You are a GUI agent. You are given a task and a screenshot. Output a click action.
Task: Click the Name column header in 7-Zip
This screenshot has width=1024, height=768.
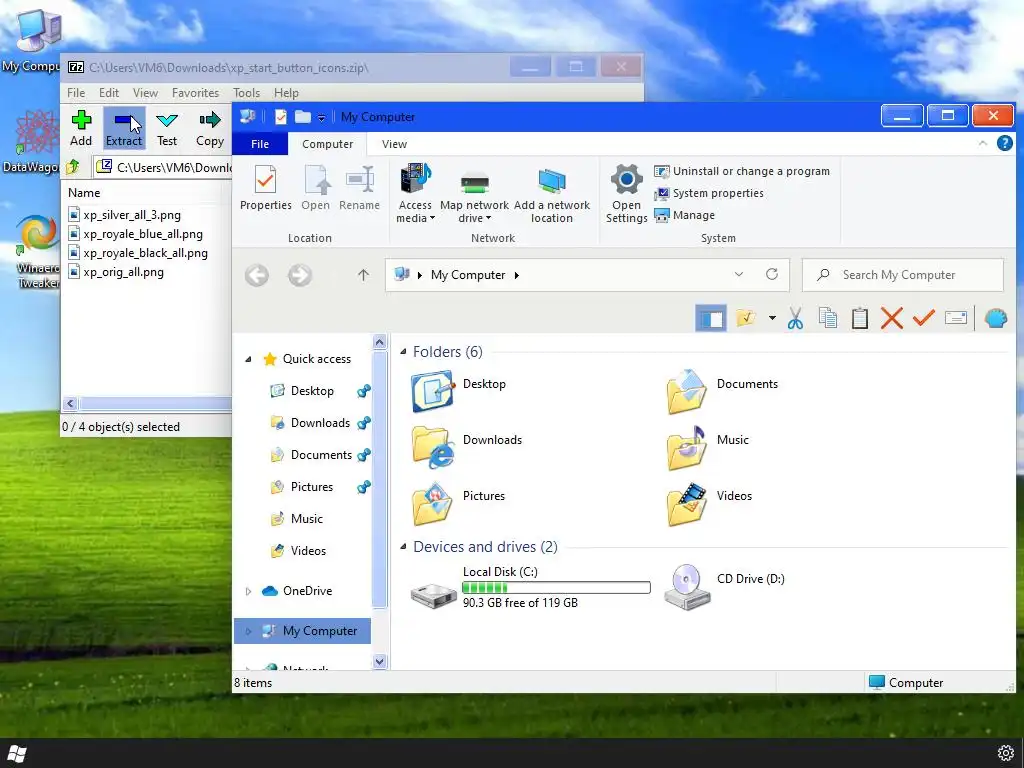pyautogui.click(x=84, y=193)
